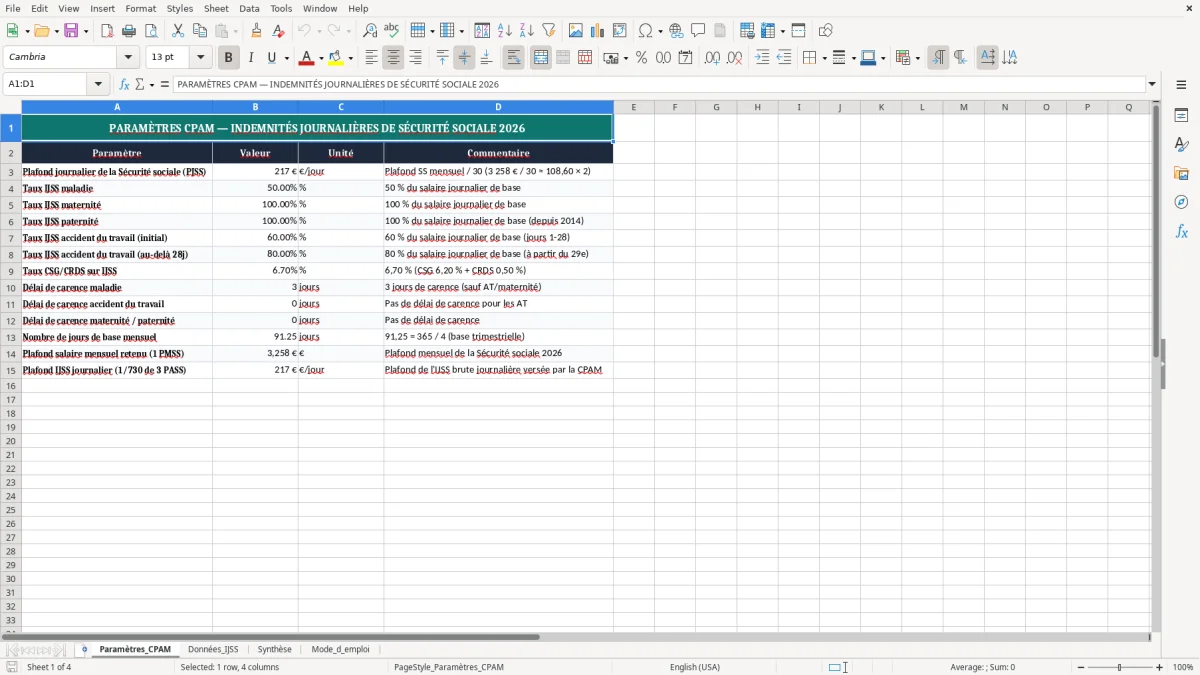Expand the formula bar

[1153, 85]
